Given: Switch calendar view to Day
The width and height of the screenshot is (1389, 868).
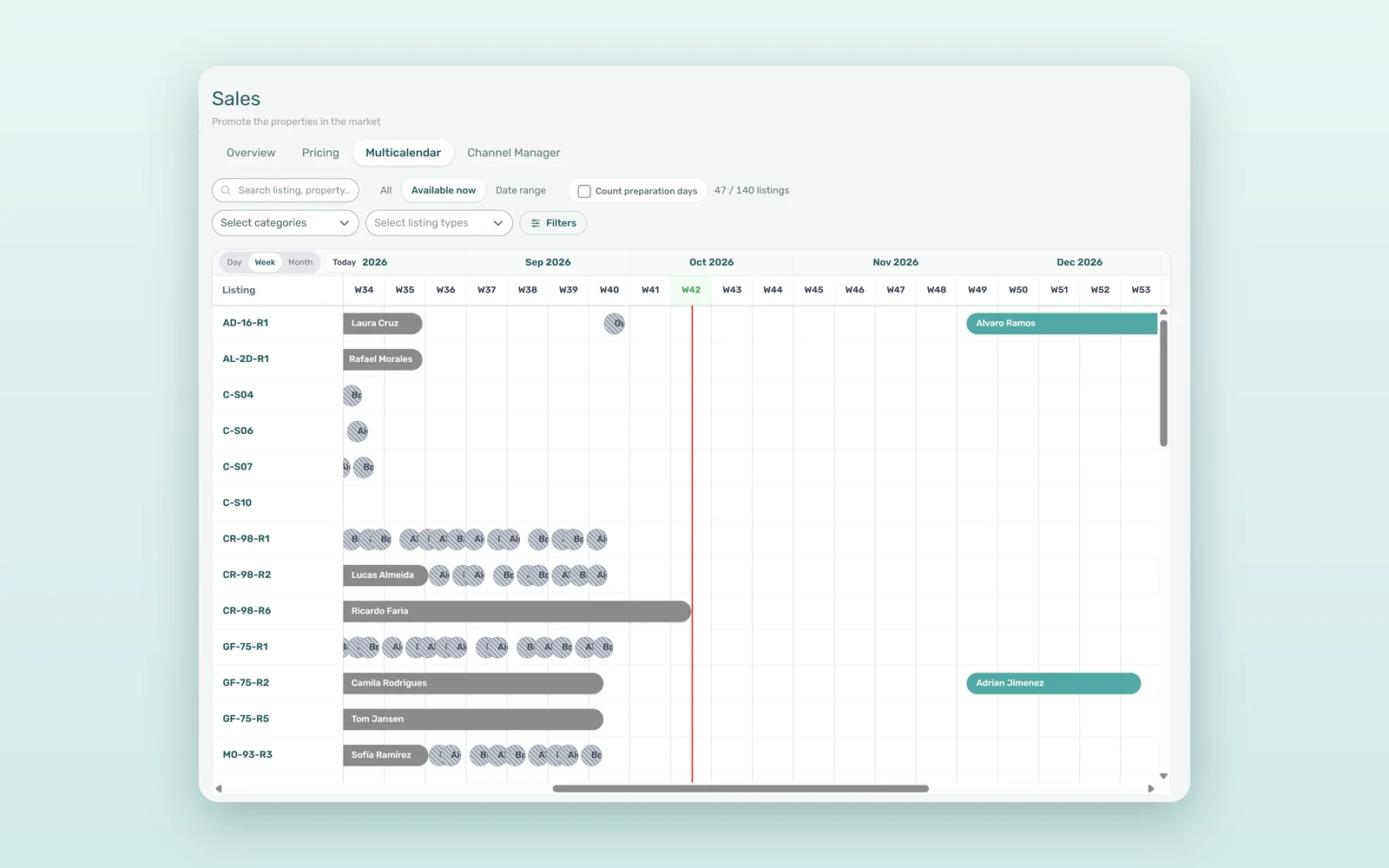Looking at the screenshot, I should [234, 262].
